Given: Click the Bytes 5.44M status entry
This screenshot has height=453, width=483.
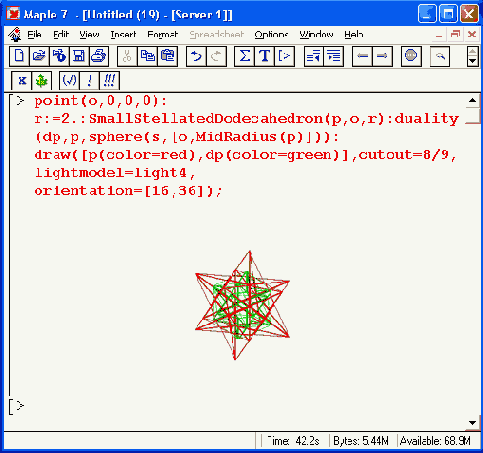Looking at the screenshot, I should pyautogui.click(x=361, y=441).
